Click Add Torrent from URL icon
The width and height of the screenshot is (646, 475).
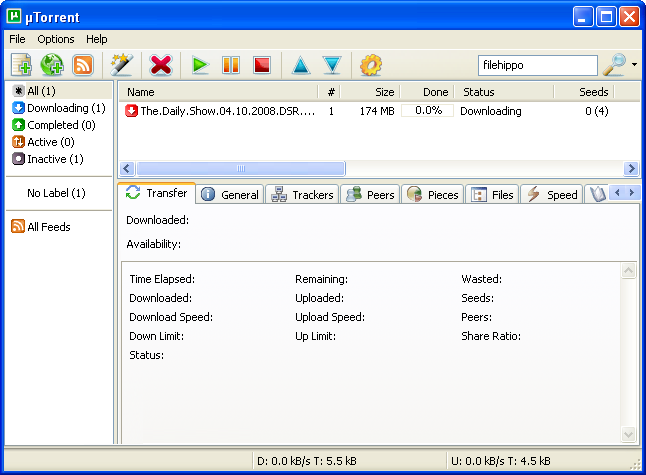[52, 65]
